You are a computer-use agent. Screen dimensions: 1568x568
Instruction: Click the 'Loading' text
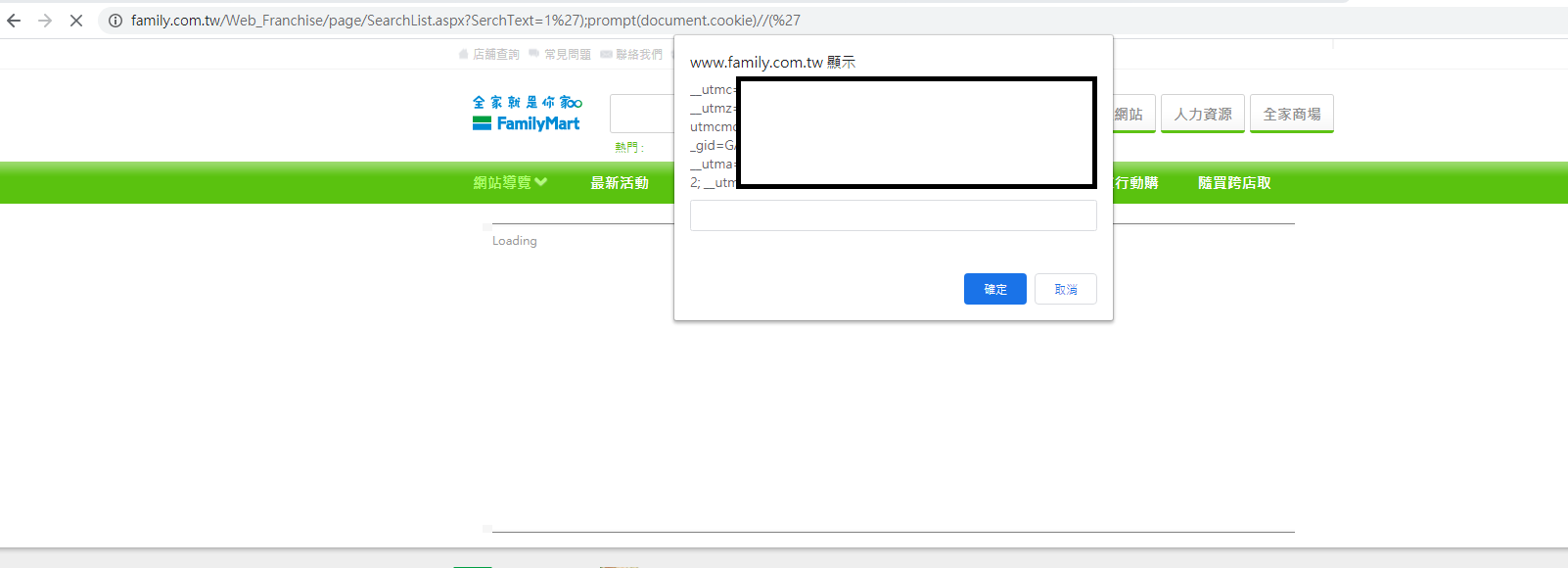pos(515,241)
